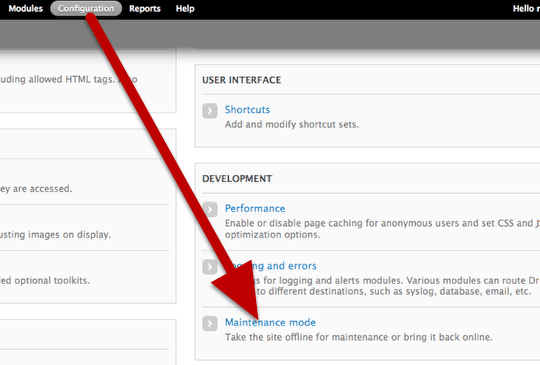Screen dimensions: 540x365
Task: Click the arrow icon beside Performance
Action: [210, 209]
